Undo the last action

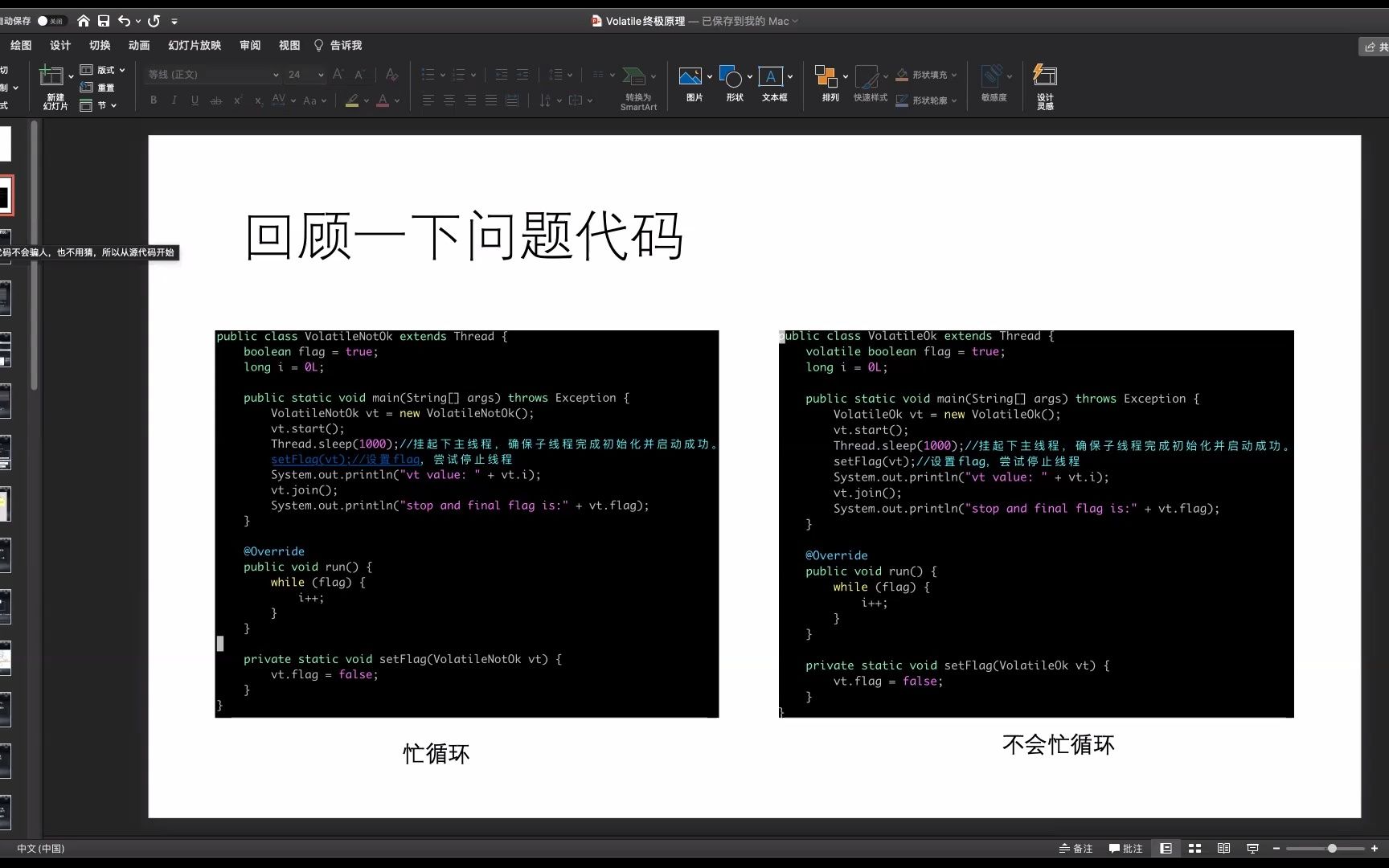click(124, 21)
